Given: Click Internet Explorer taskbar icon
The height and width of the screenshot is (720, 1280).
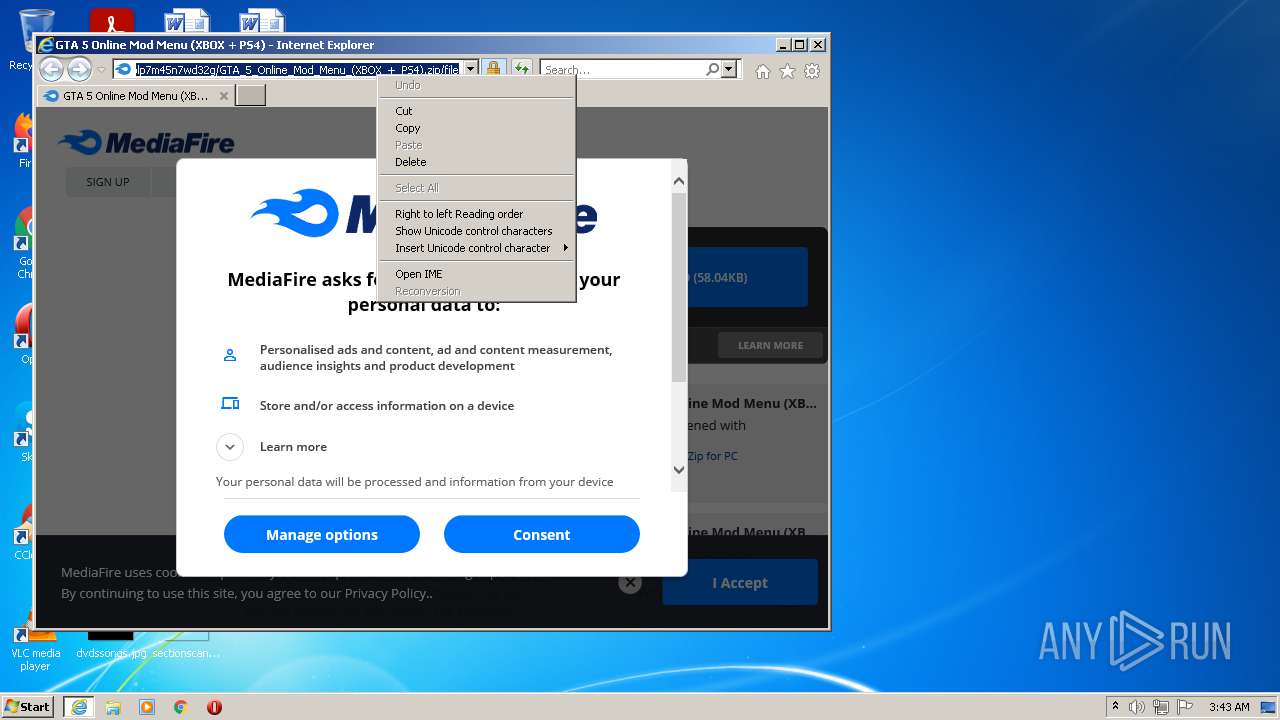Looking at the screenshot, I should point(79,707).
